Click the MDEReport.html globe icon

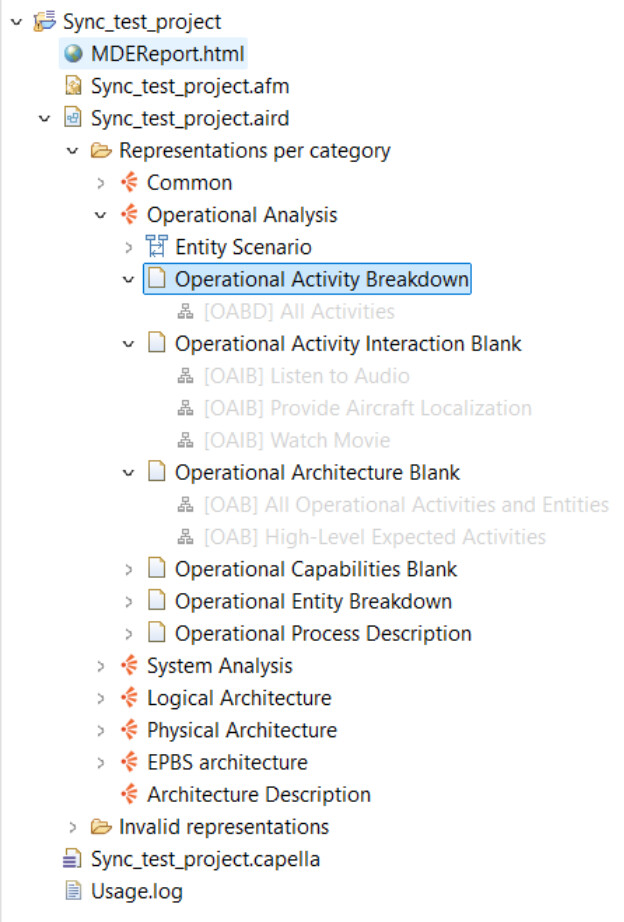72,54
